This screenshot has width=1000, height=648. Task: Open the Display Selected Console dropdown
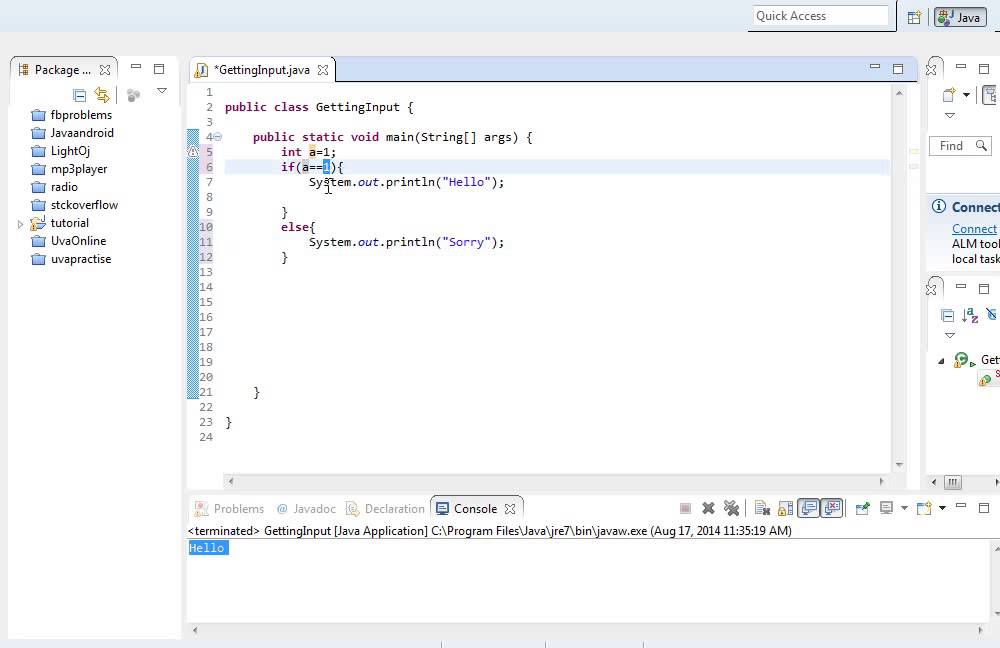pyautogui.click(x=904, y=508)
